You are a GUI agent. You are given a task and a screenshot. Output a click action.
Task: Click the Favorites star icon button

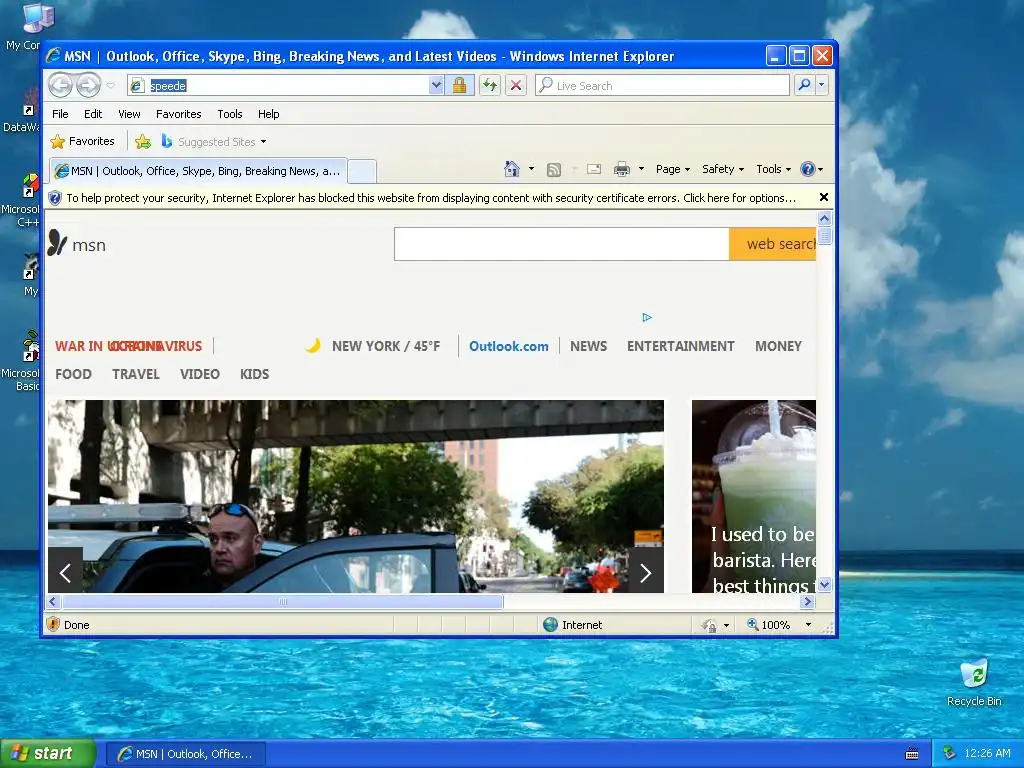point(82,141)
